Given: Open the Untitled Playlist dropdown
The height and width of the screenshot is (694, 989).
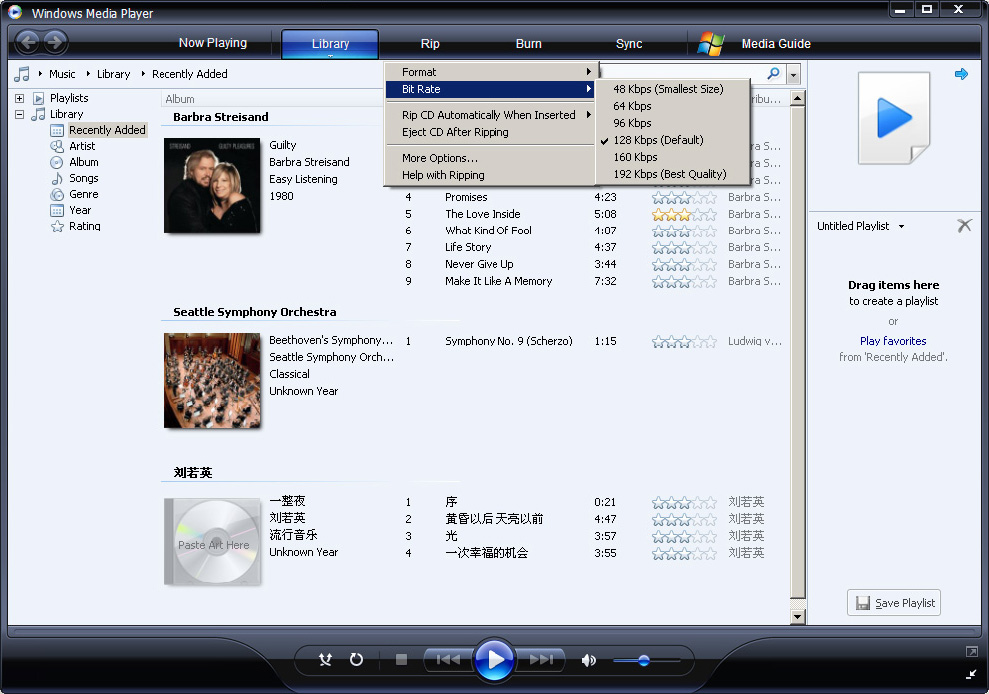Looking at the screenshot, I should tap(901, 226).
